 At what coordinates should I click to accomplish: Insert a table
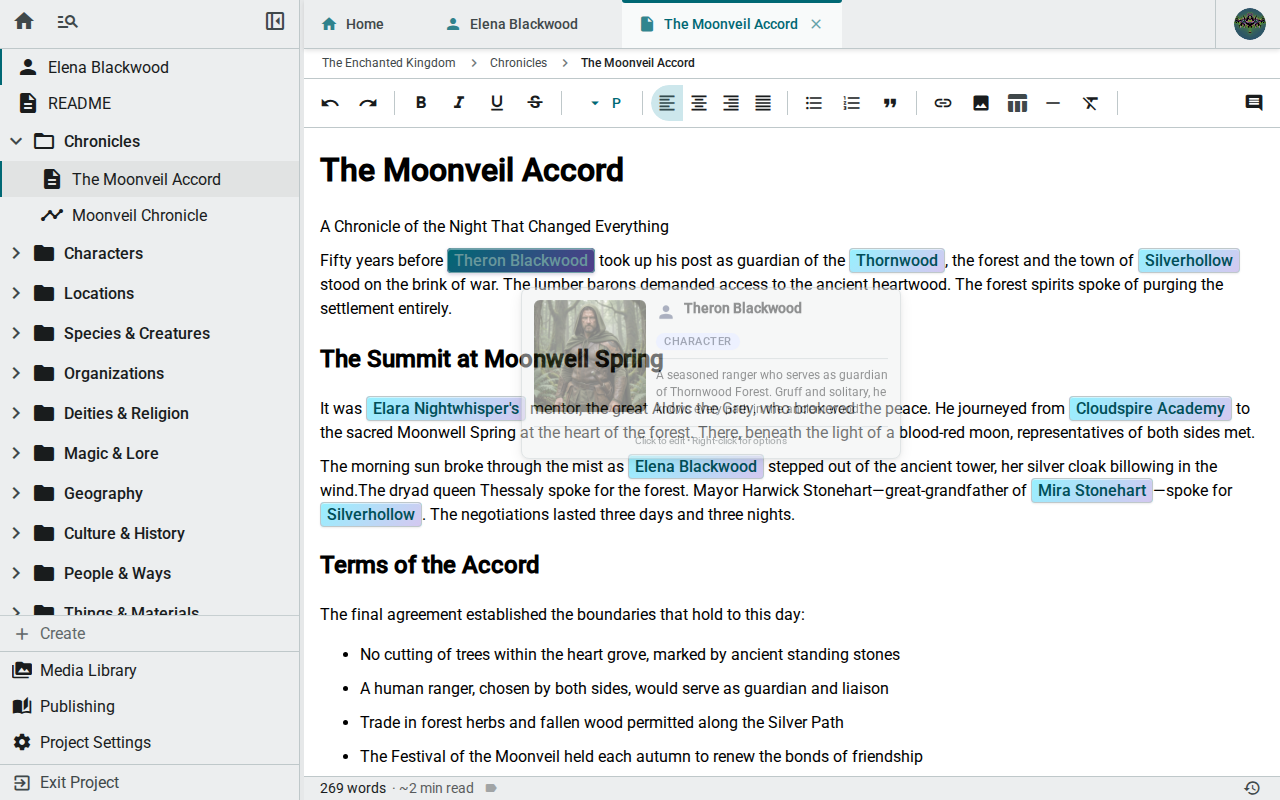point(1017,103)
